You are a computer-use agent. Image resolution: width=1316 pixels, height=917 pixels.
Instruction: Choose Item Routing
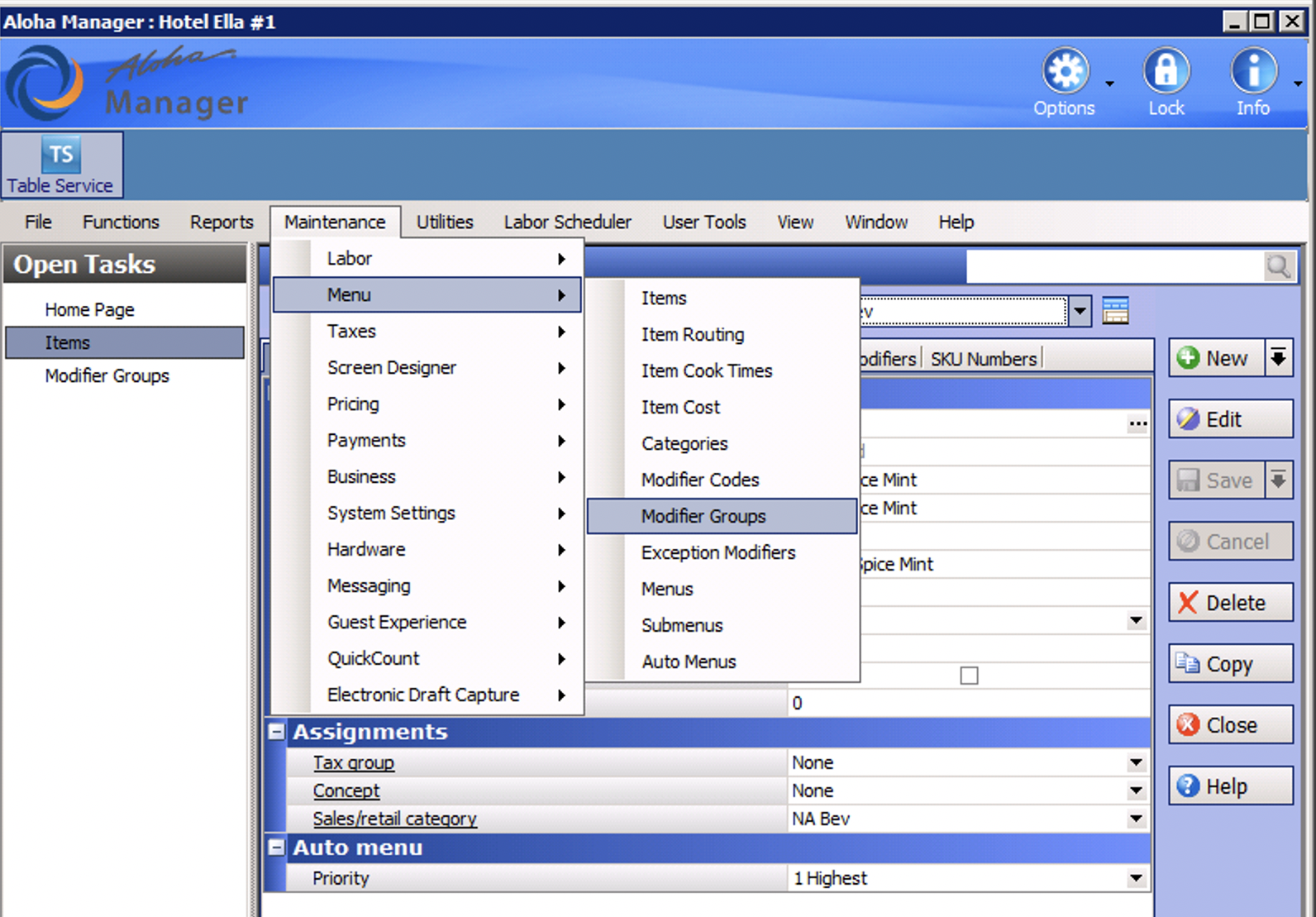pos(722,335)
